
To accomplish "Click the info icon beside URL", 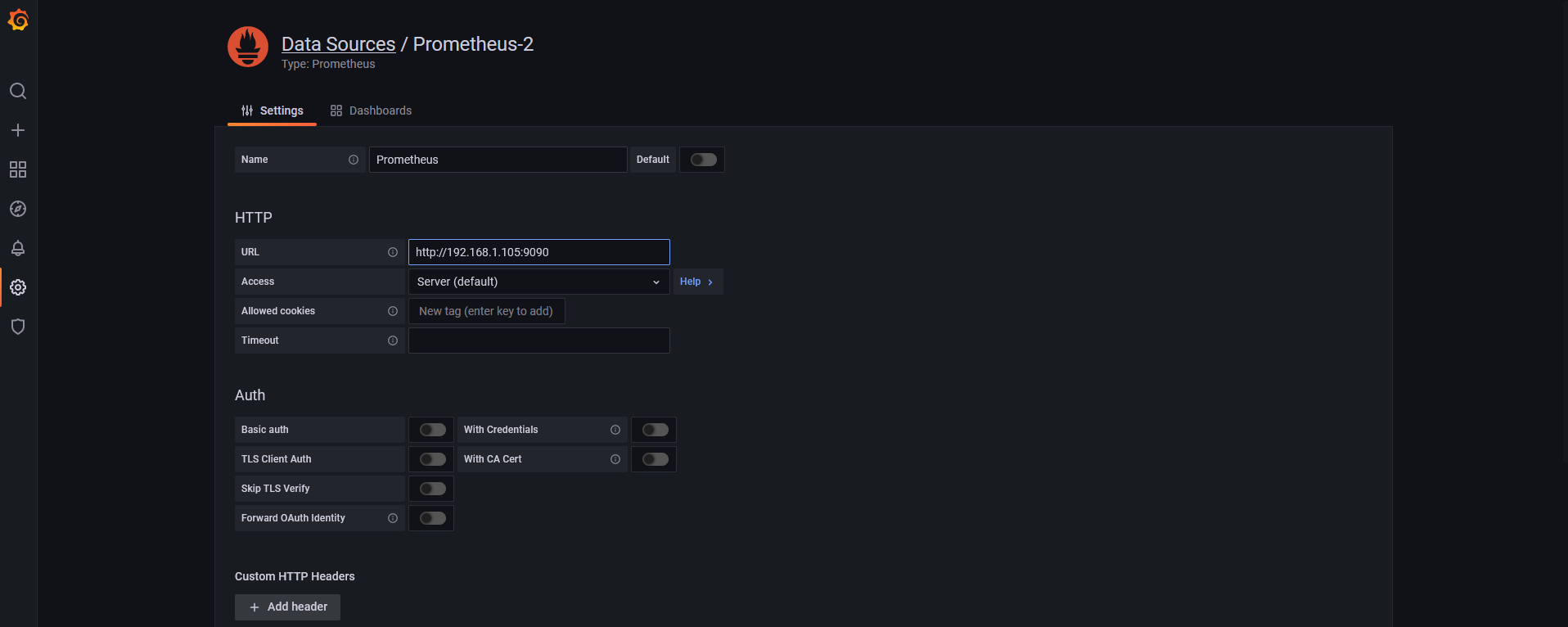I will (x=393, y=252).
